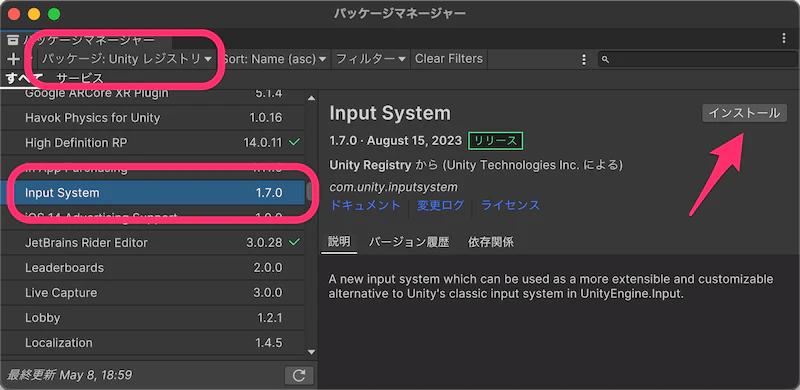Select JetBrains Rider Editor package
800x390 pixels.
(153, 242)
